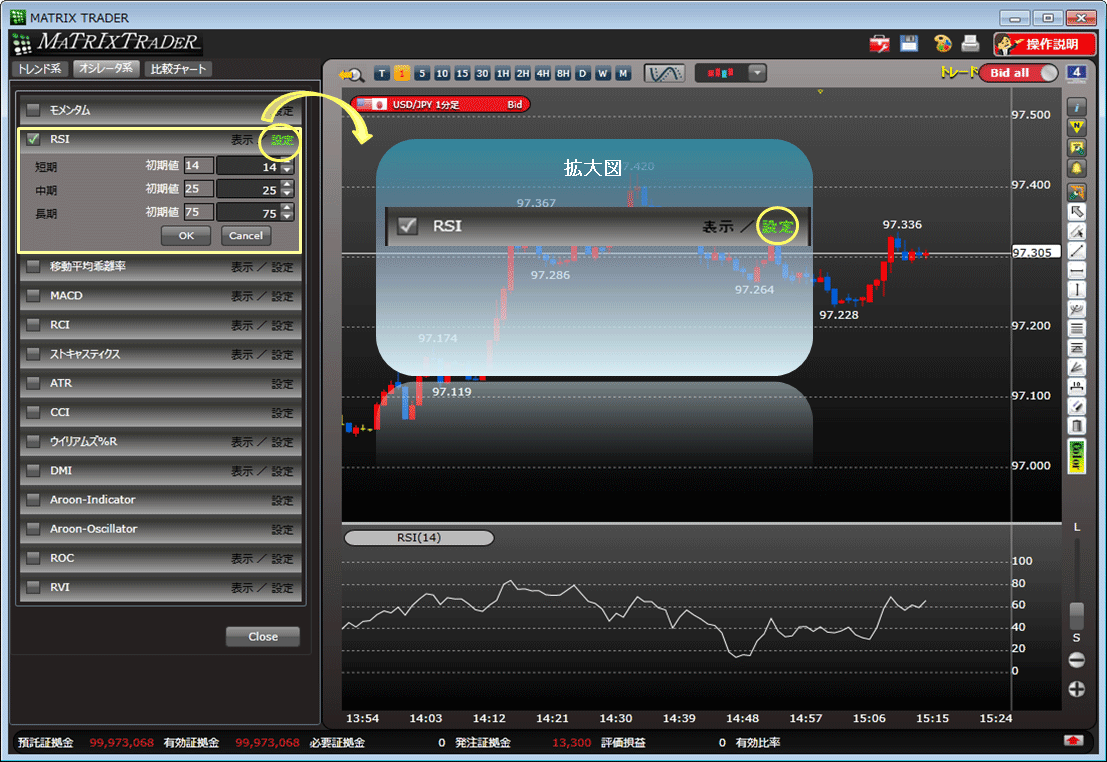The width and height of the screenshot is (1107, 762).
Task: Select the daily D timeframe
Action: coord(582,73)
